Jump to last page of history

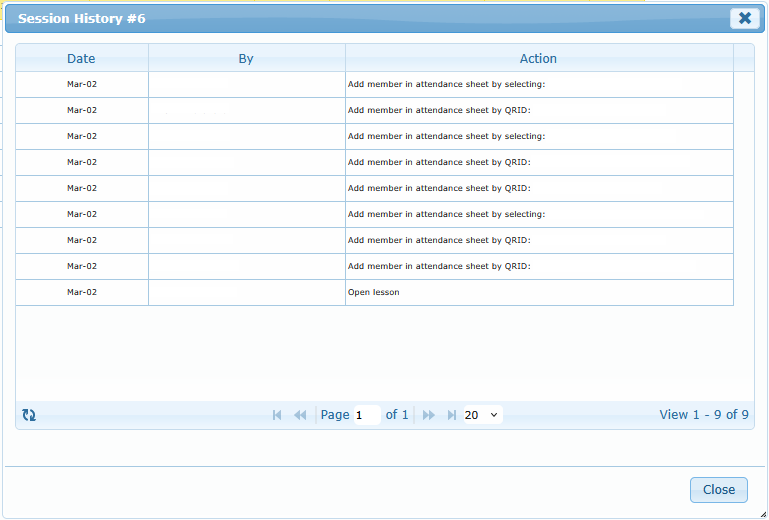452,415
